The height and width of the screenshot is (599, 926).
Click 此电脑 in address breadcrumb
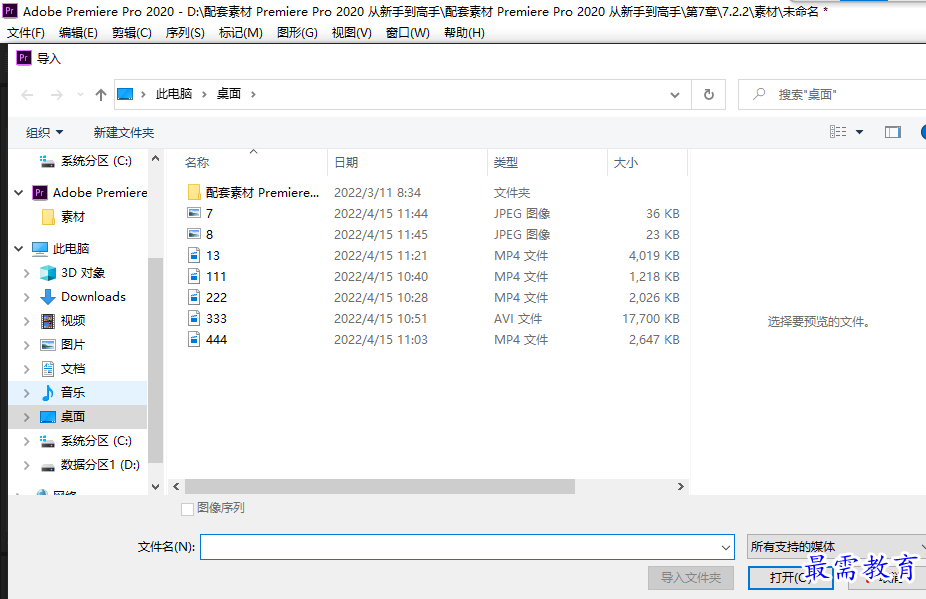tap(174, 94)
